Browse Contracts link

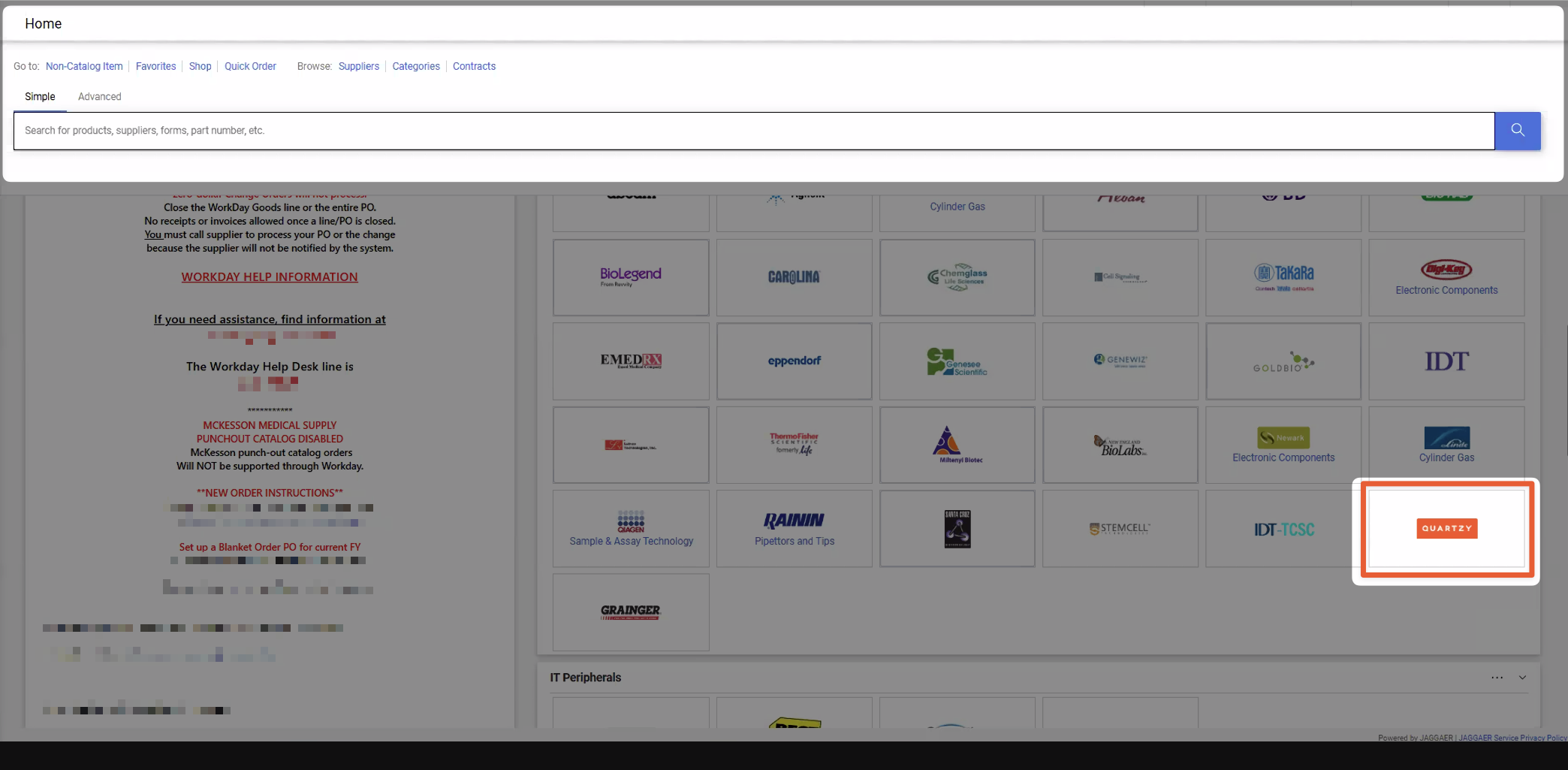(x=474, y=66)
